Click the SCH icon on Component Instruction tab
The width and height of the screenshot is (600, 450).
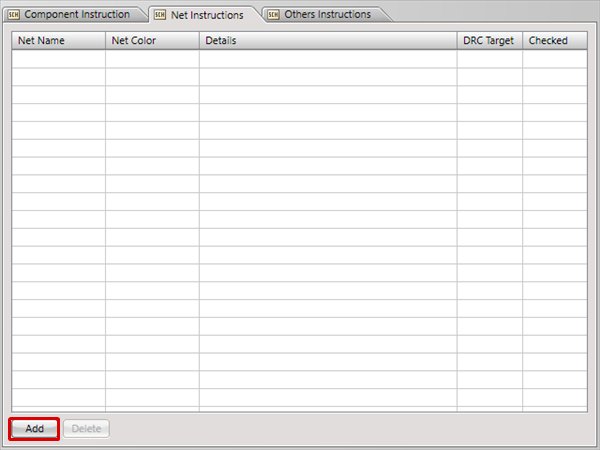pyautogui.click(x=14, y=15)
